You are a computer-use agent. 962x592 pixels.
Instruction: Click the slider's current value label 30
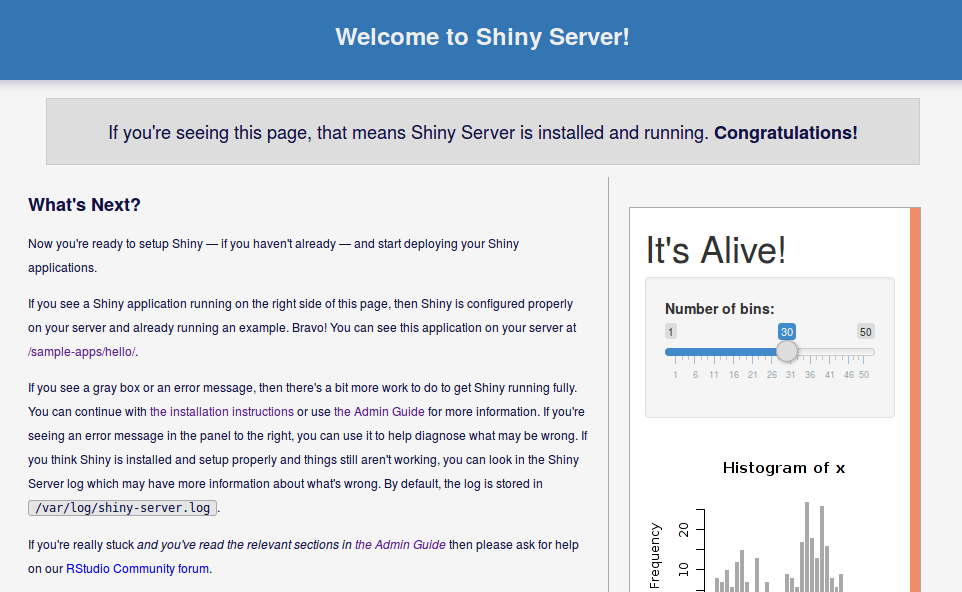point(787,332)
